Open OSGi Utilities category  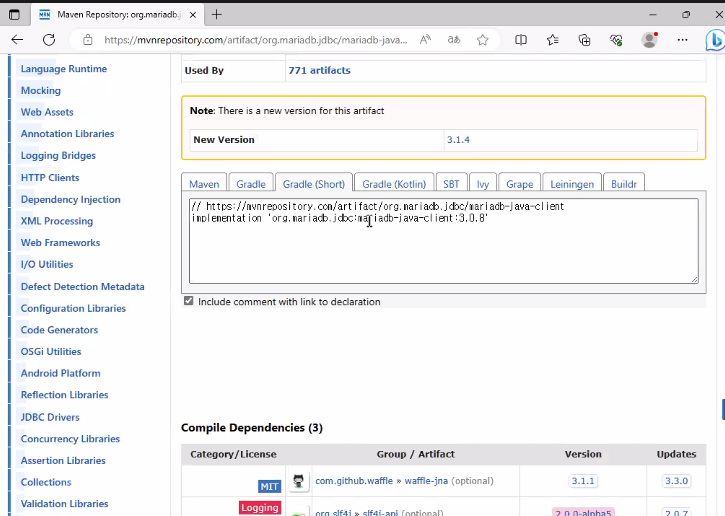tap(51, 351)
